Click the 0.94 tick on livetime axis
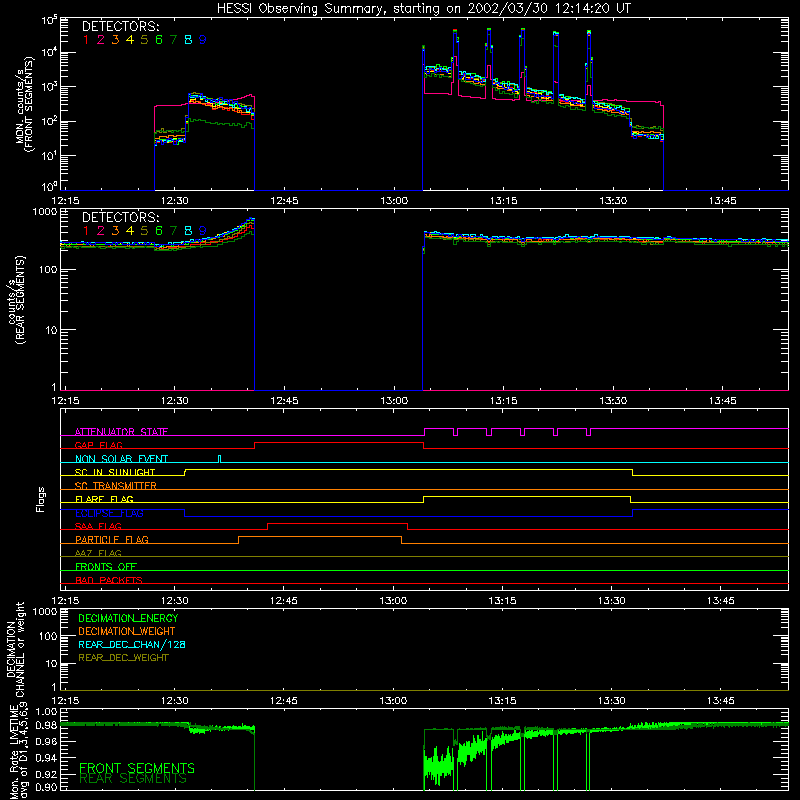 (46, 758)
